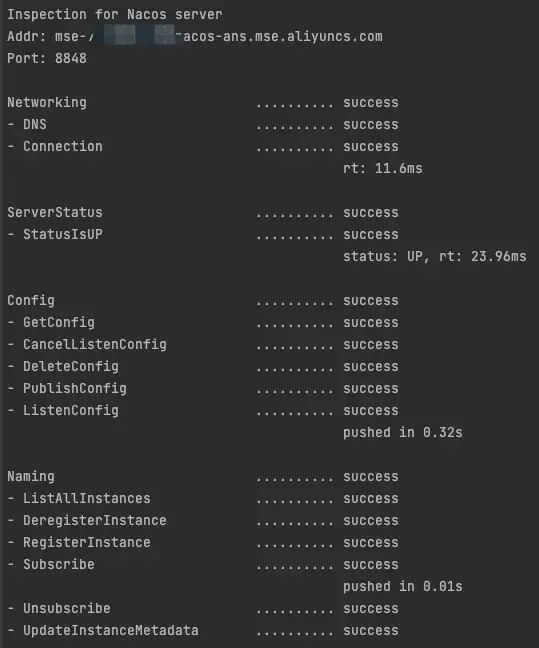Select the ServerStatus section heading
Screen dimensions: 539x648
pos(55,212)
